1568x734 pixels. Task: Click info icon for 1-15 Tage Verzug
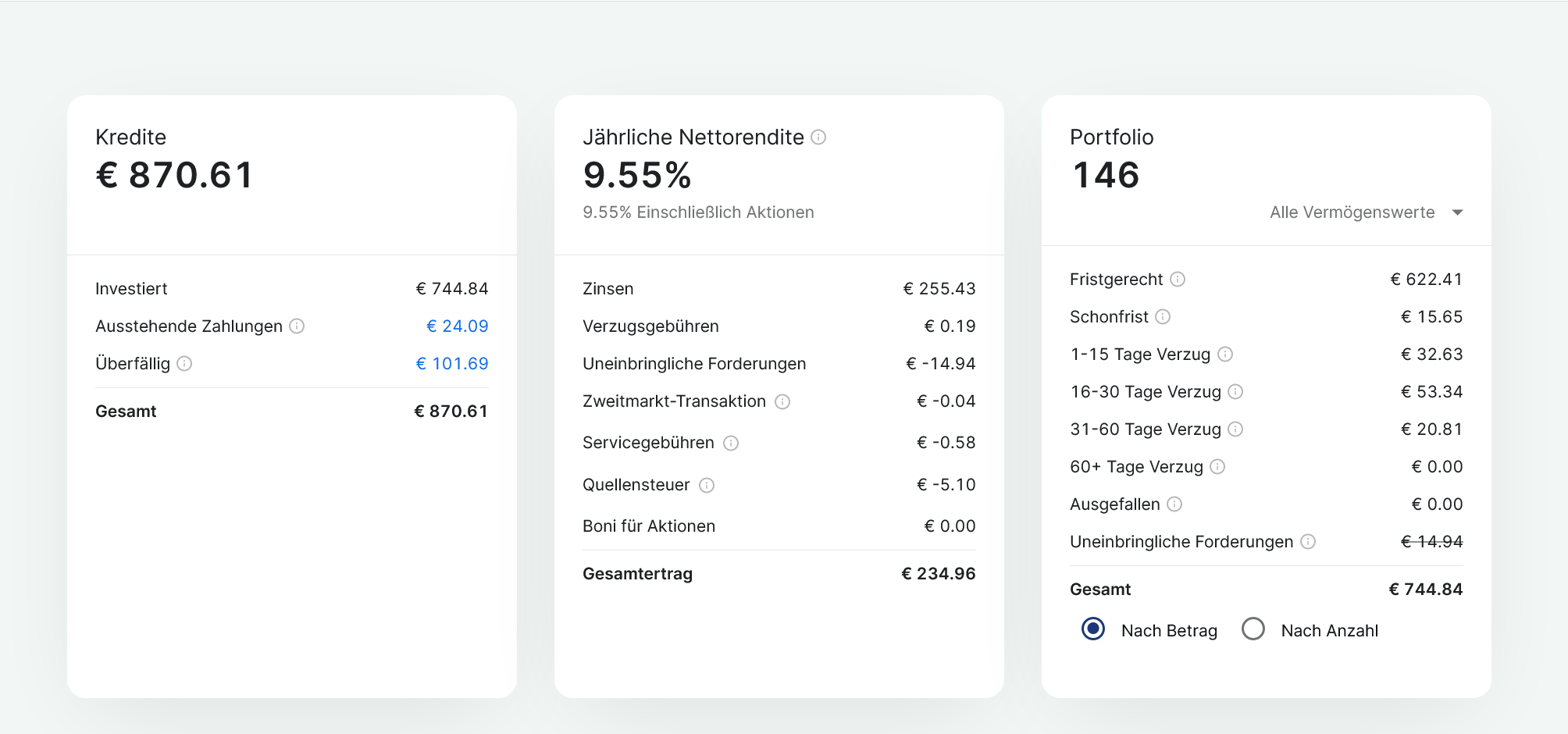(1225, 355)
